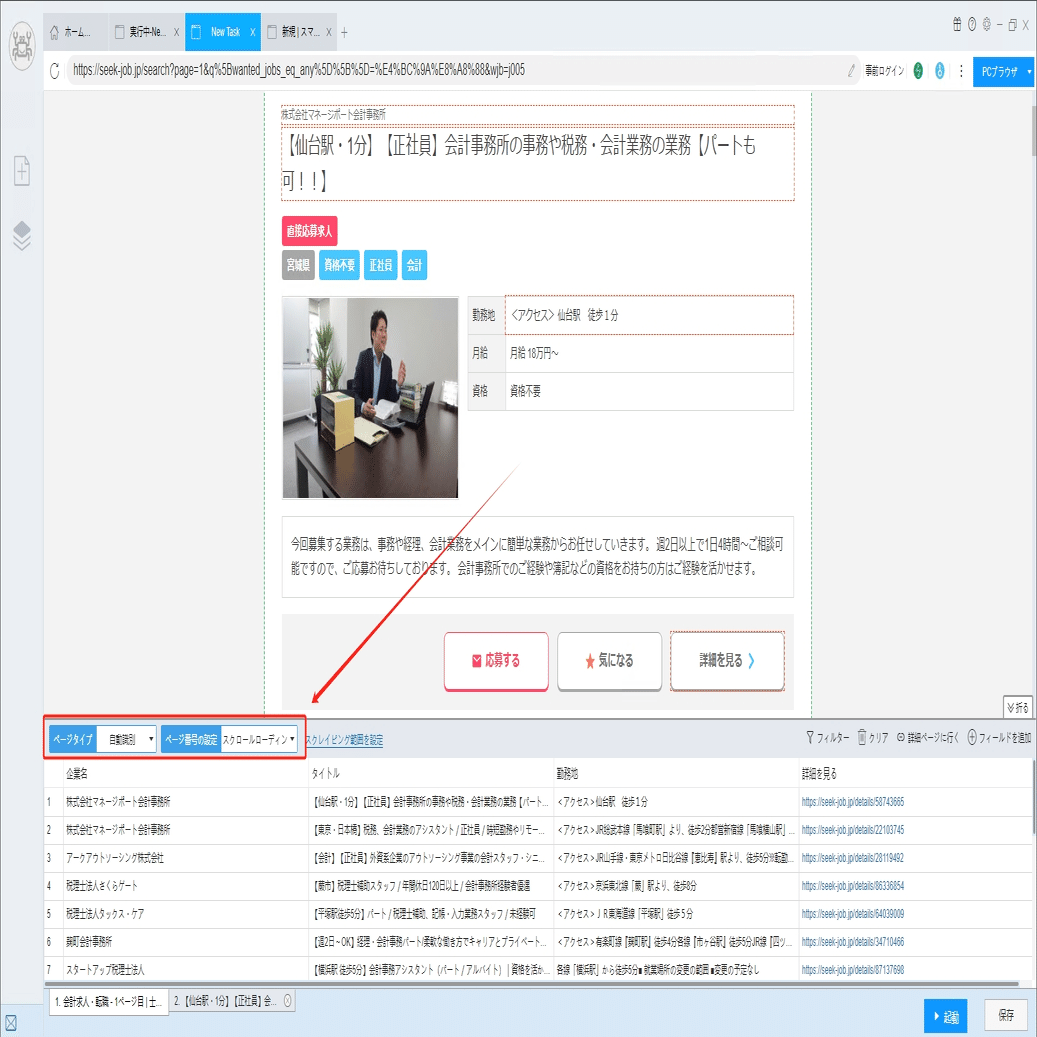Click 詳細ページに行く in data toolbar
Screen dimensions: 1037x1037
(x=927, y=737)
